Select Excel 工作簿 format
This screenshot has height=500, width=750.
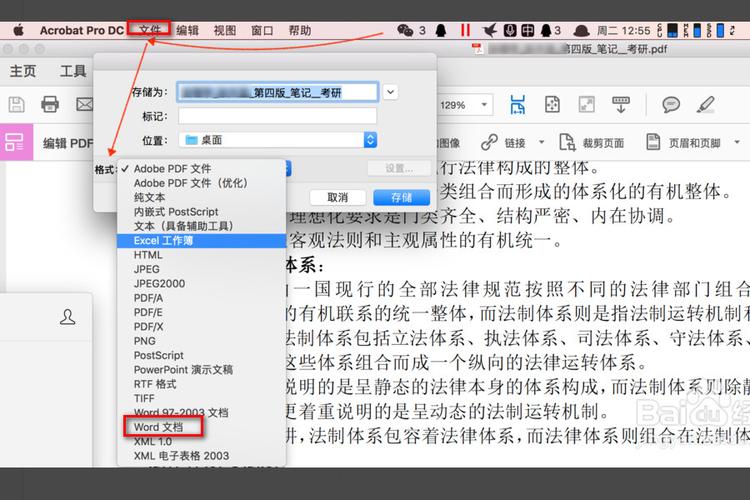click(x=201, y=240)
